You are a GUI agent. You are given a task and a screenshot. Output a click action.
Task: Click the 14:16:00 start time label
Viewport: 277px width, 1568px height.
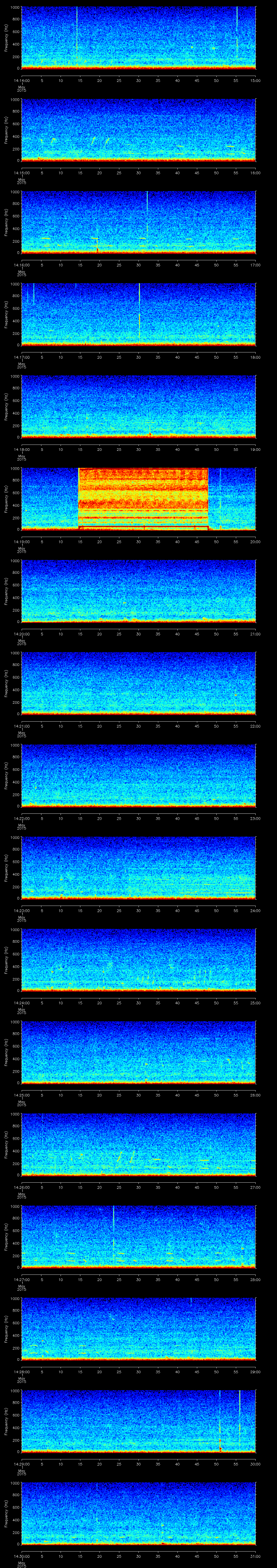pyautogui.click(x=21, y=265)
